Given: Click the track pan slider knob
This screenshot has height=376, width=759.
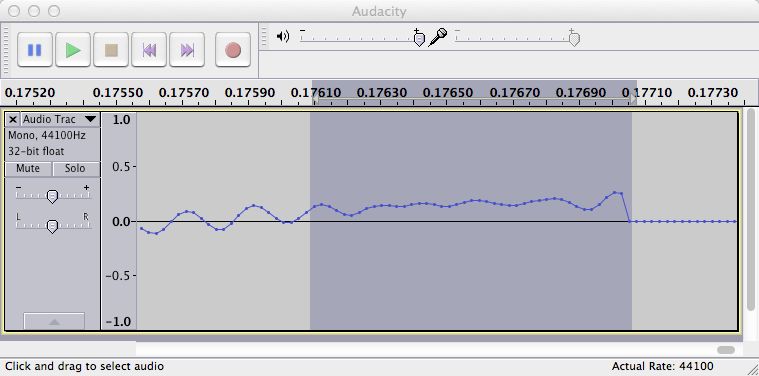Looking at the screenshot, I should 52,226.
